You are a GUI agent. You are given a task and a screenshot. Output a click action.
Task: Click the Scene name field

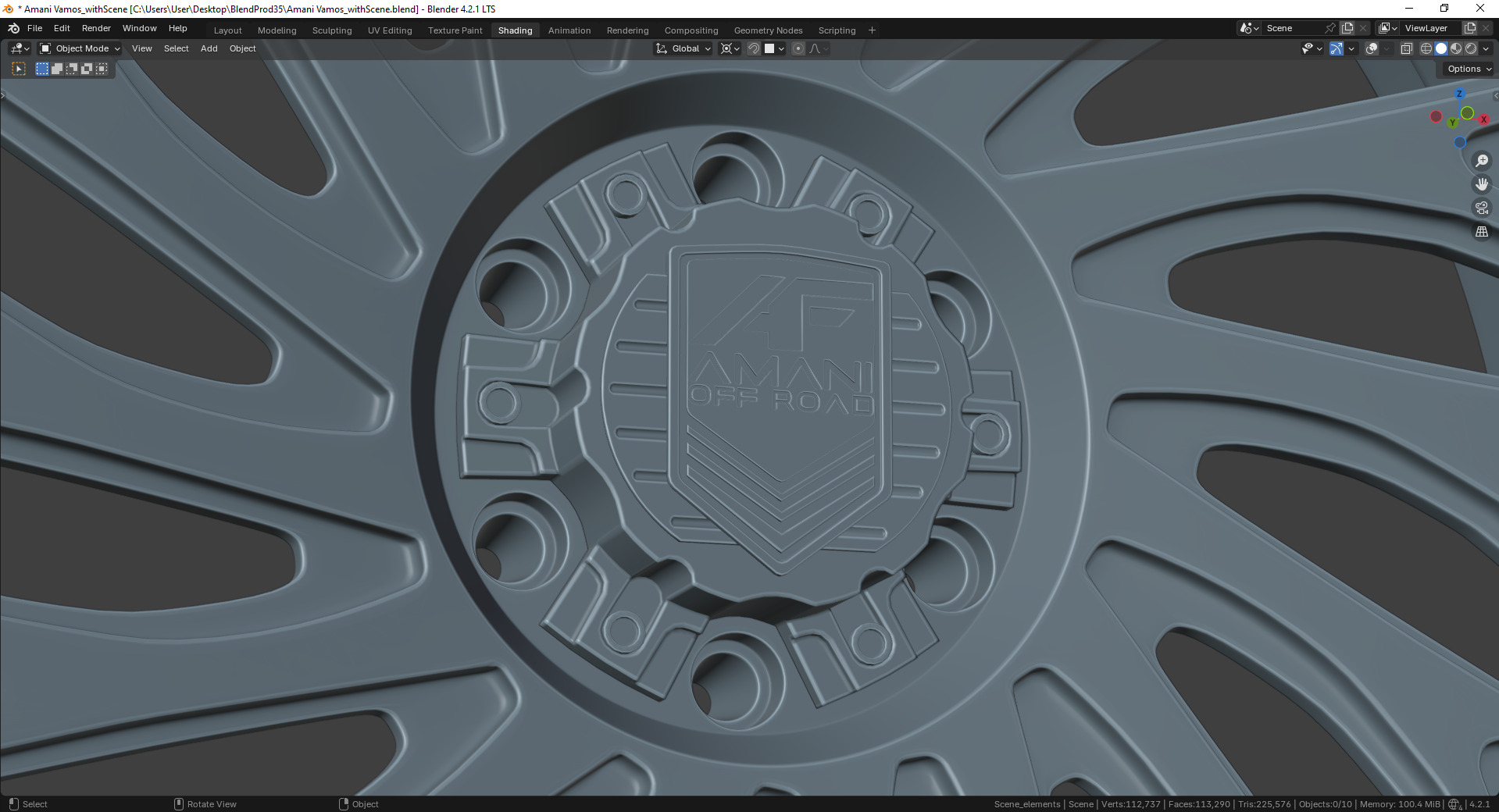pyautogui.click(x=1293, y=28)
